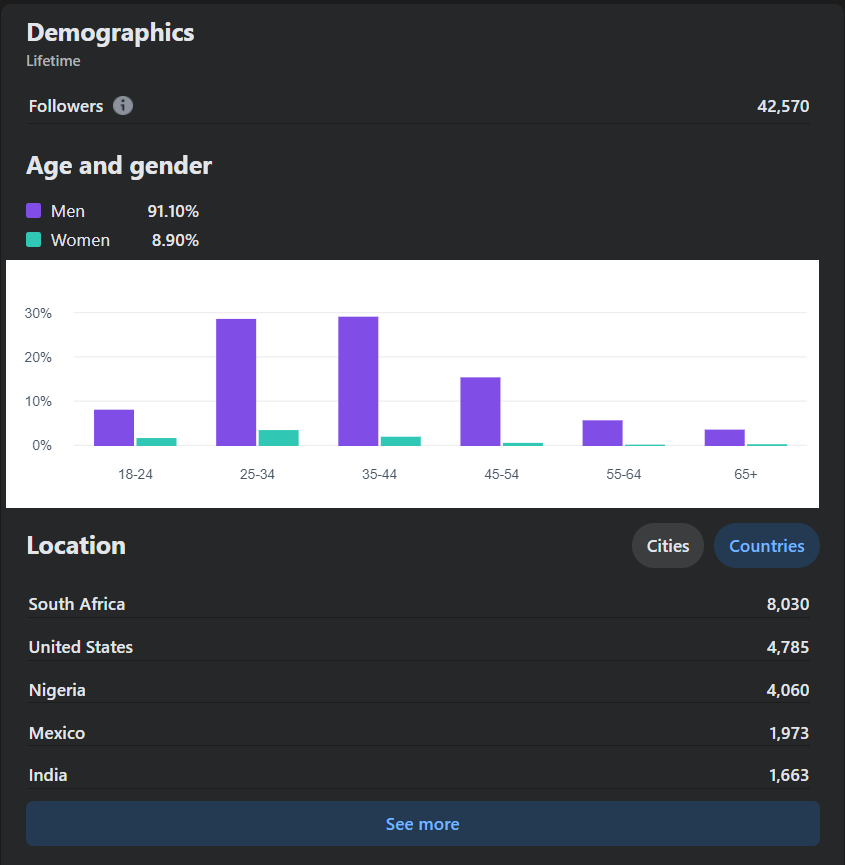The height and width of the screenshot is (865, 845).
Task: Click the men's bar for 25-34
Action: coord(236,382)
